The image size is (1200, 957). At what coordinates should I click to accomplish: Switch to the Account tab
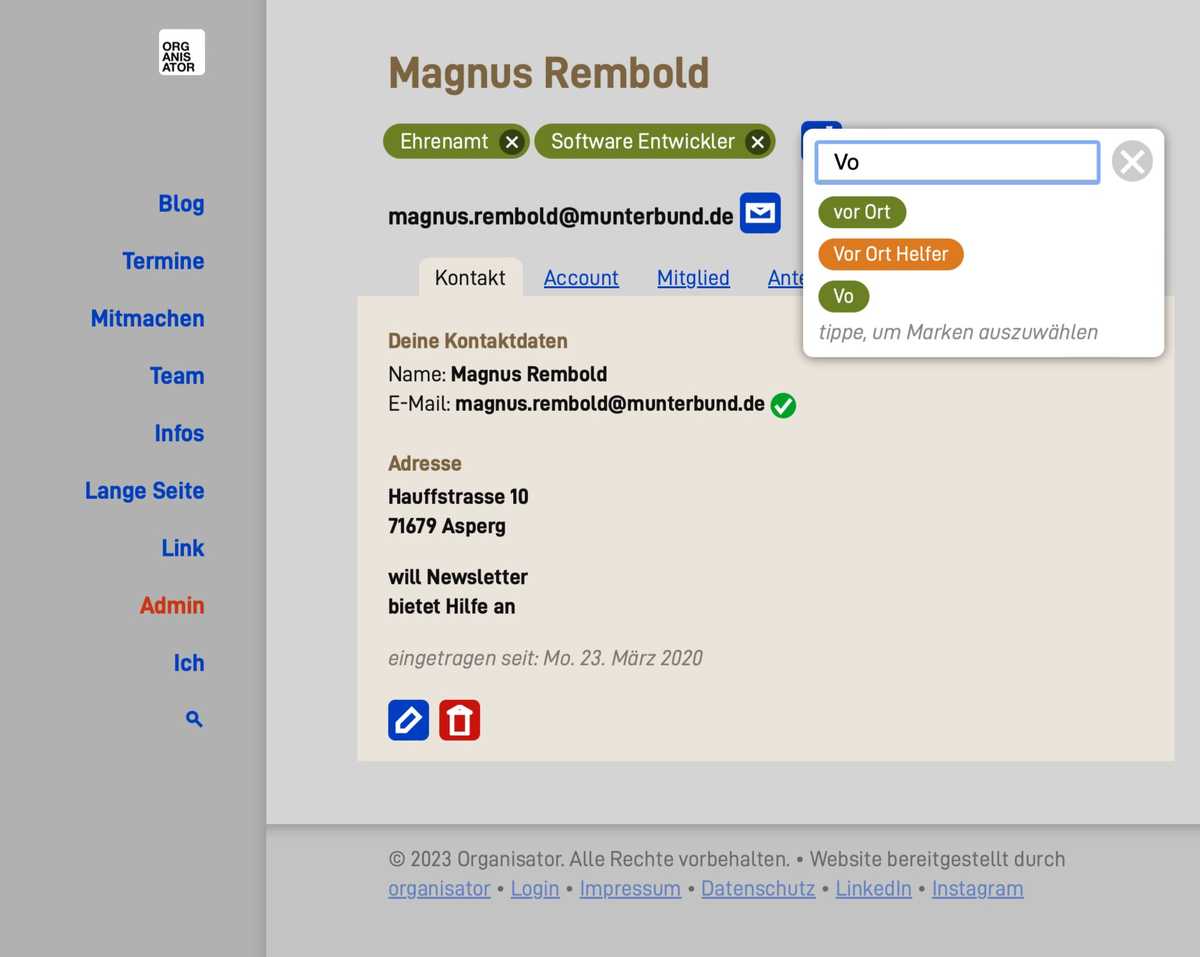click(x=581, y=278)
